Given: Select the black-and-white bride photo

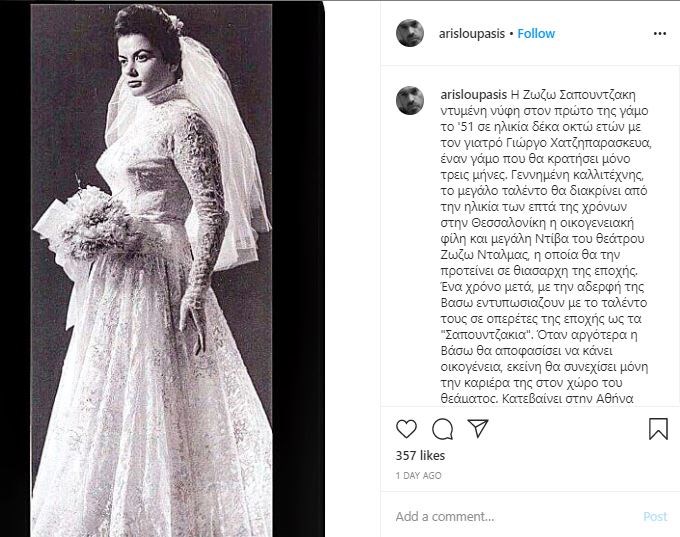Looking at the screenshot, I should (x=152, y=270).
